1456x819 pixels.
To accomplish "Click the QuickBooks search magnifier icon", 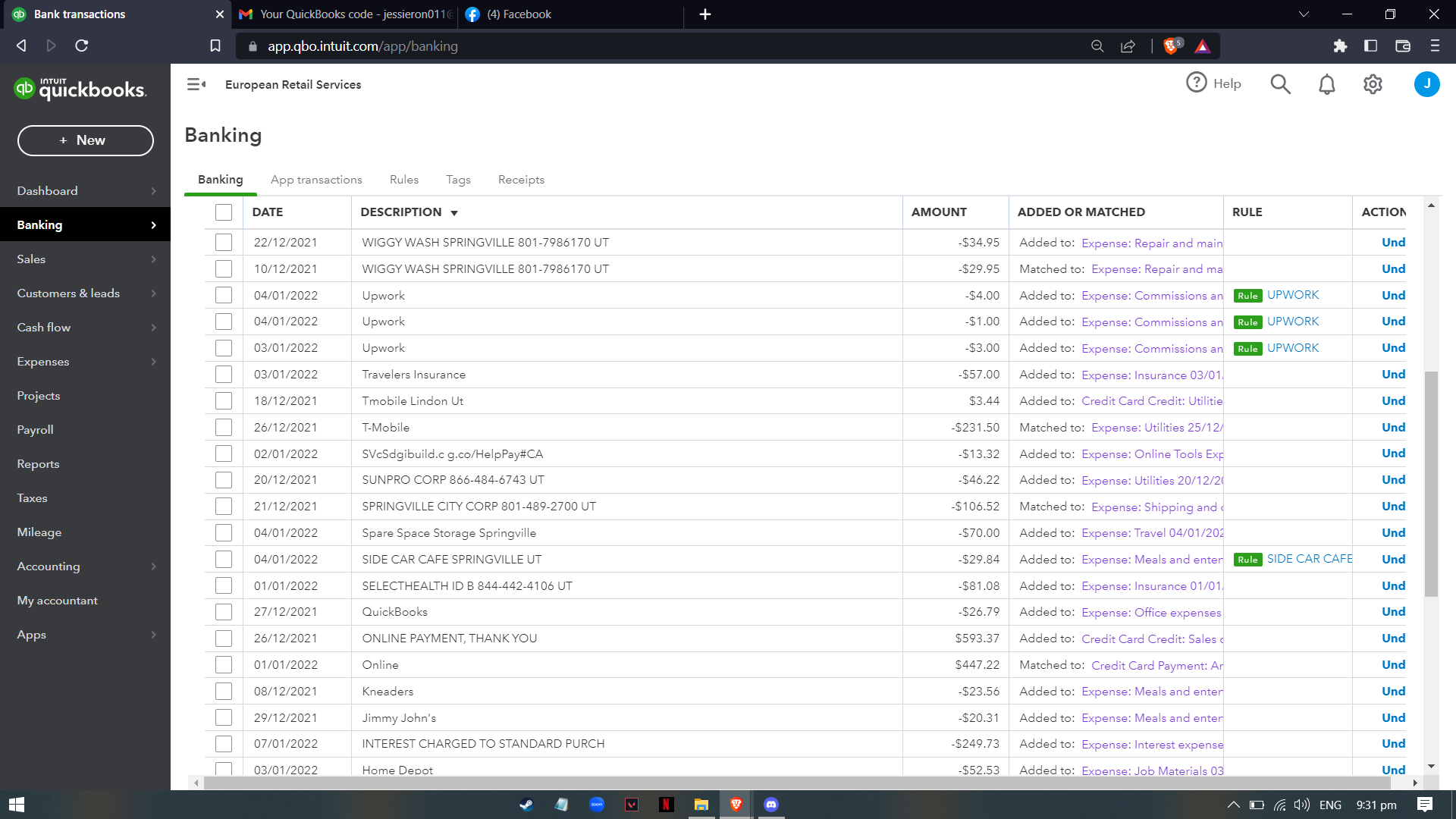I will coord(1280,84).
